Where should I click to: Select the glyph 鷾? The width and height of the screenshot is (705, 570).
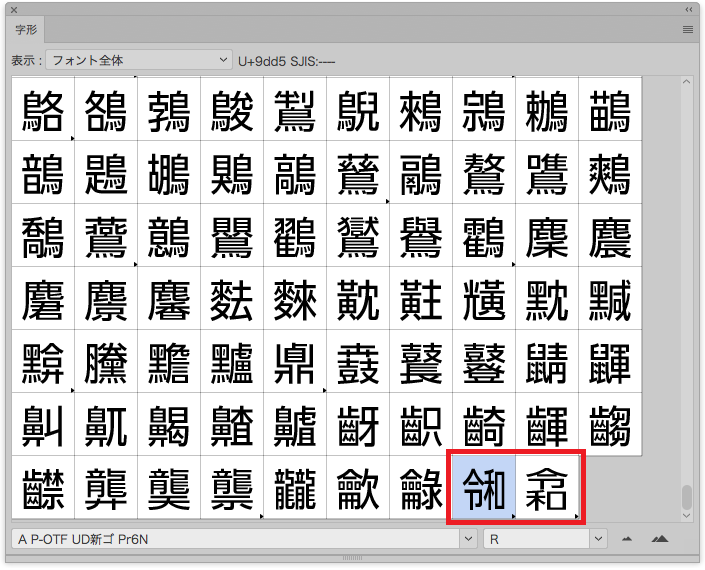click(169, 235)
